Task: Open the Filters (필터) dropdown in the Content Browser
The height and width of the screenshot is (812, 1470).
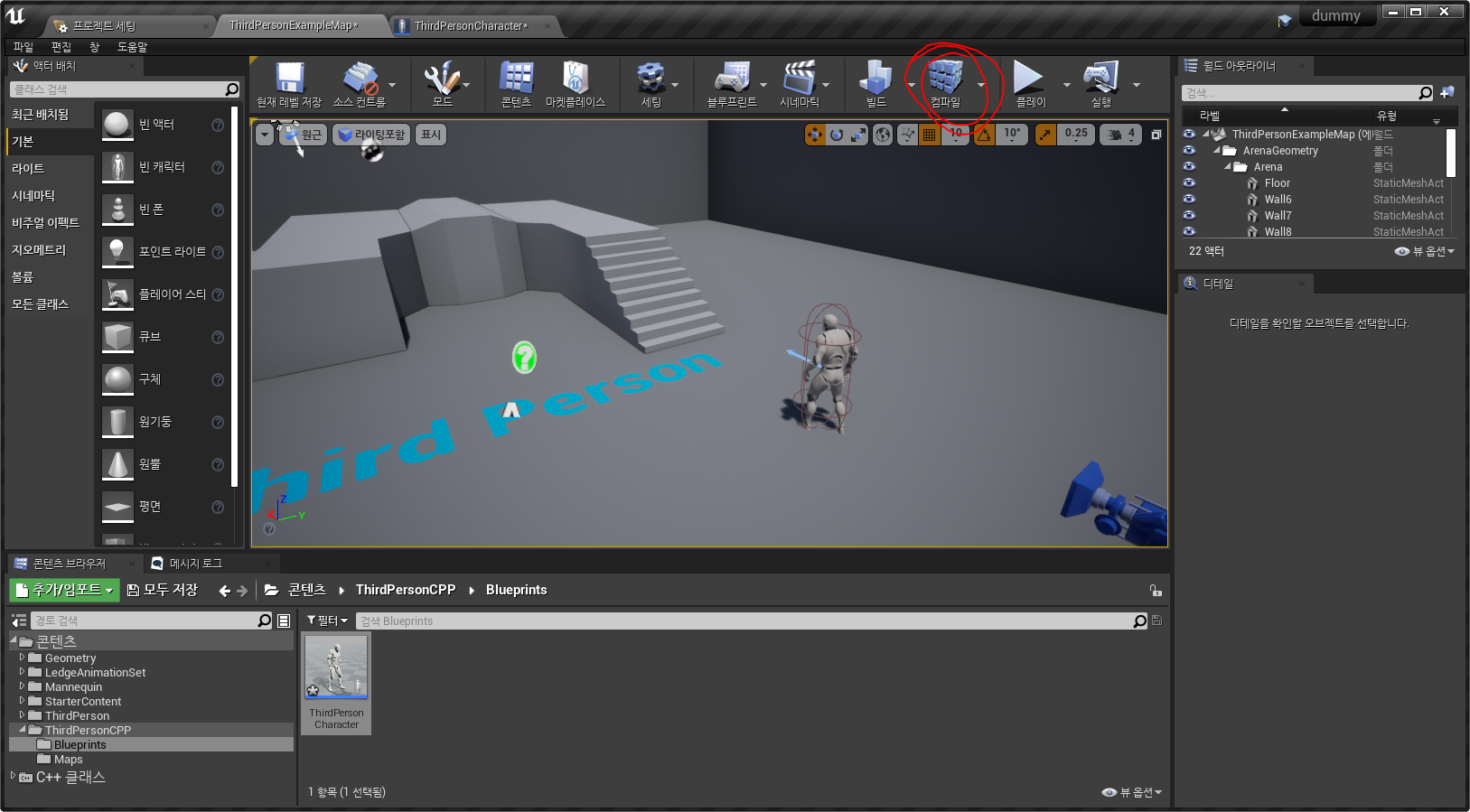Action: point(327,621)
